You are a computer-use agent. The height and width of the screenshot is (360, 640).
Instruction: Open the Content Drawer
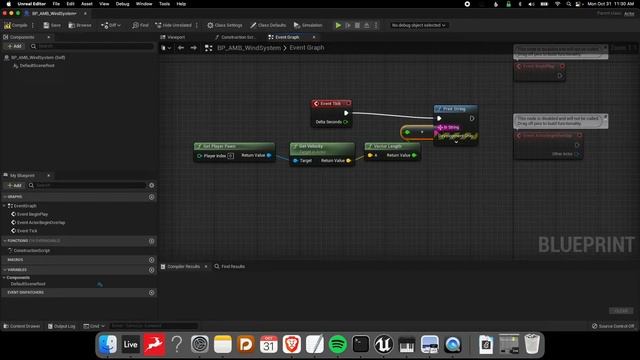pos(22,326)
